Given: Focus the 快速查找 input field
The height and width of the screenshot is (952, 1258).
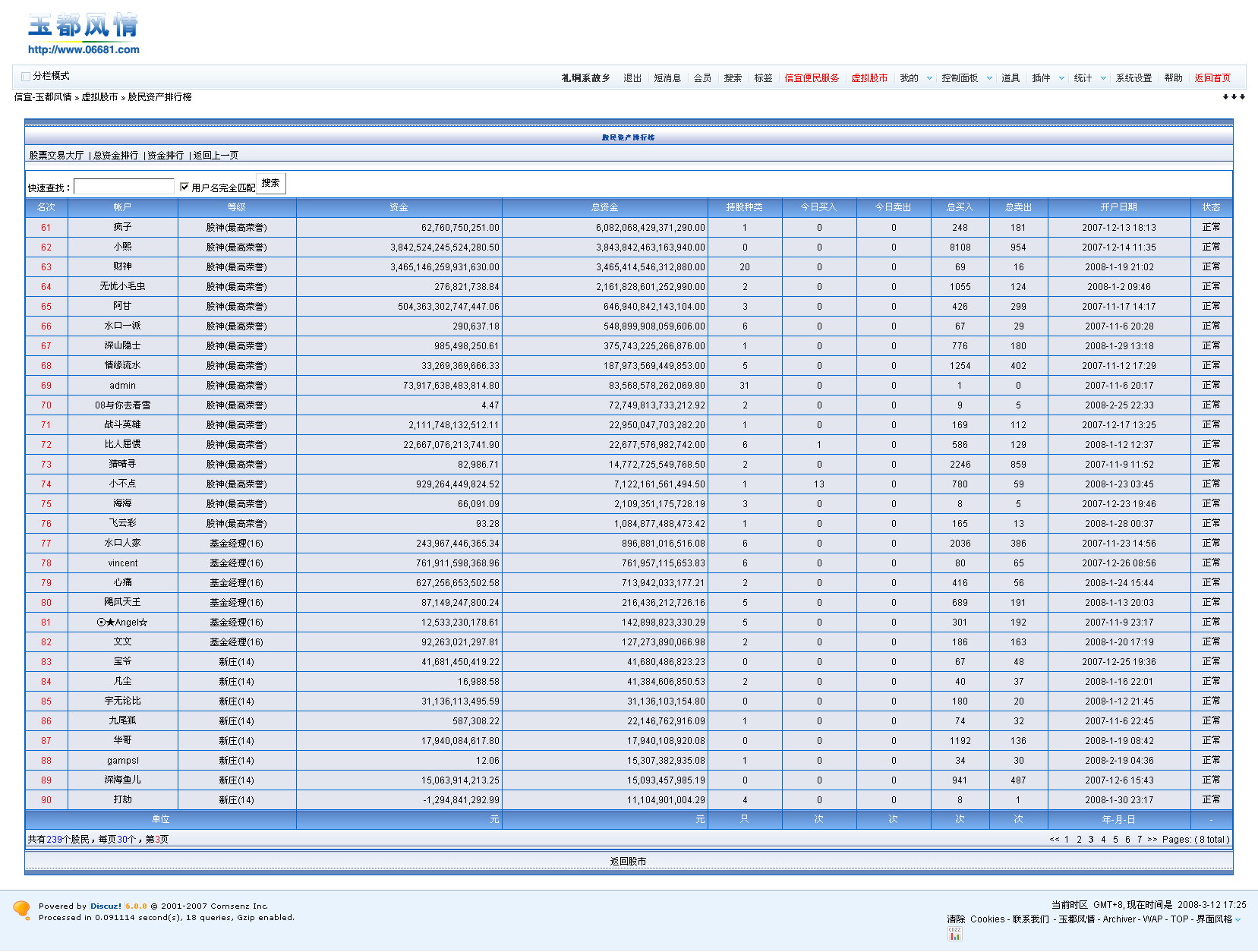Looking at the screenshot, I should 124,187.
